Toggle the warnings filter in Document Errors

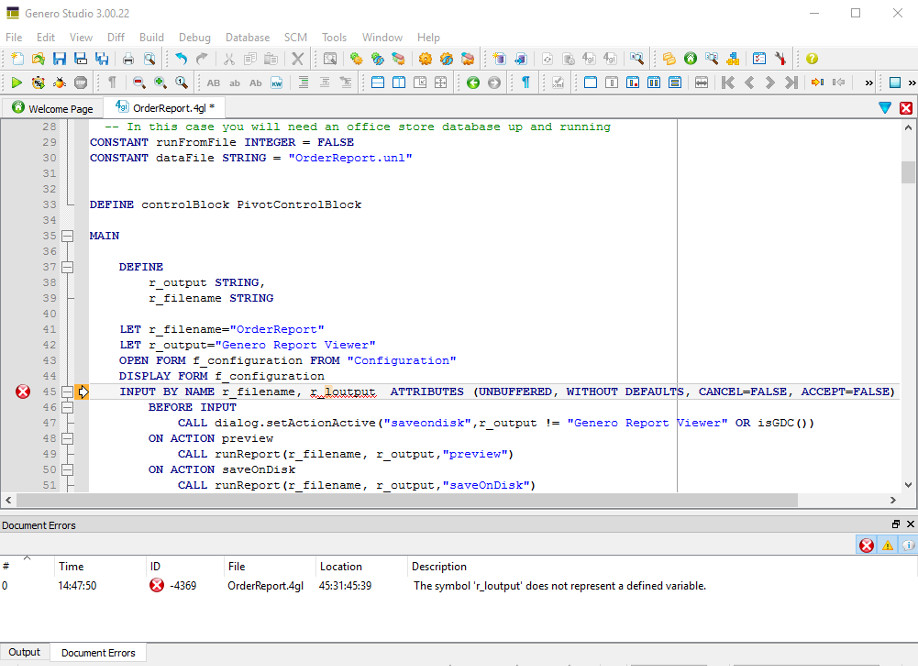(x=888, y=545)
